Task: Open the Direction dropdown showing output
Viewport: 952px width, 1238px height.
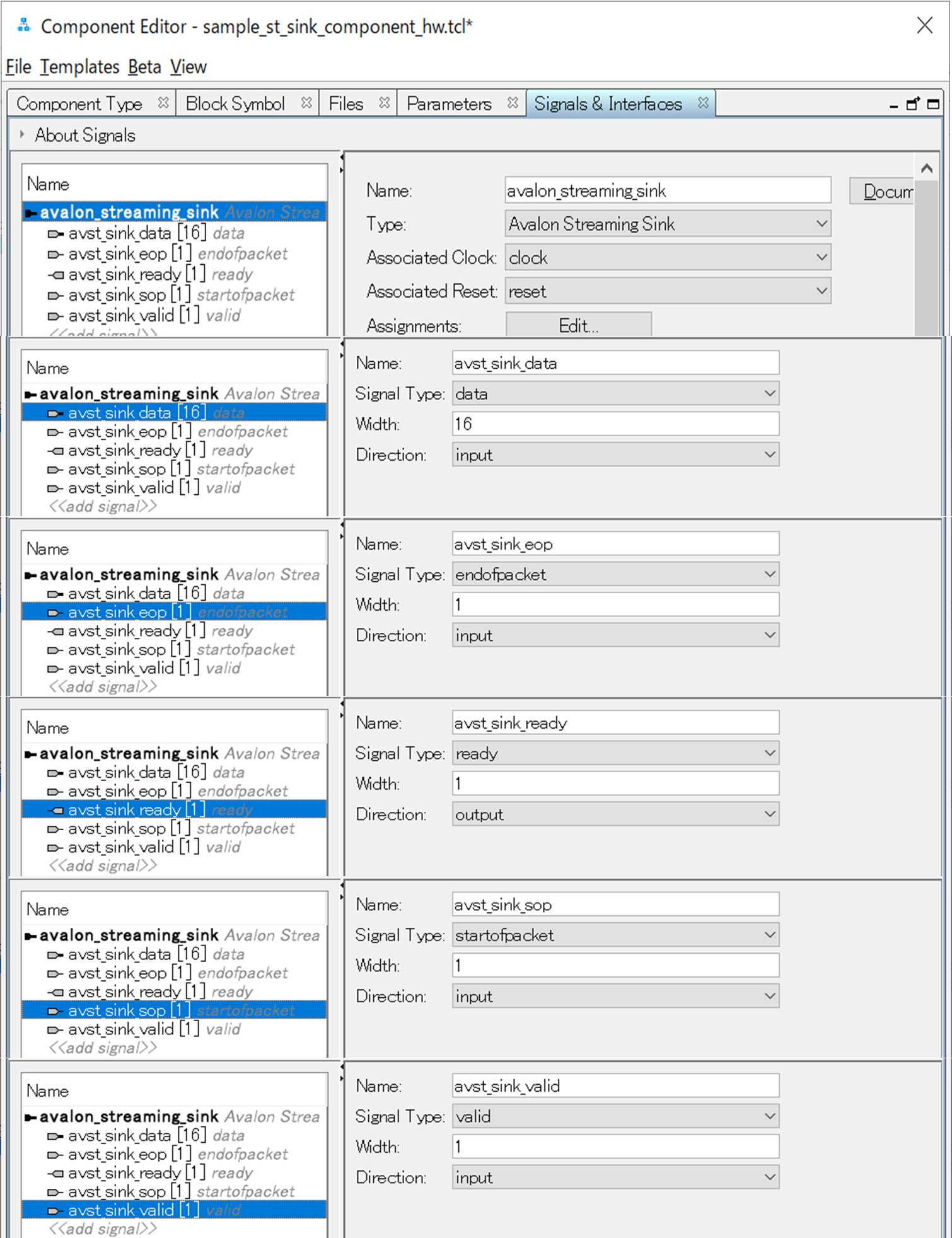Action: coord(615,814)
